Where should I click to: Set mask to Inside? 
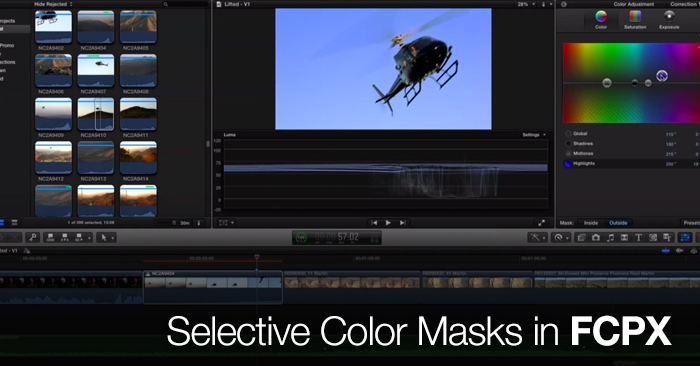591,223
